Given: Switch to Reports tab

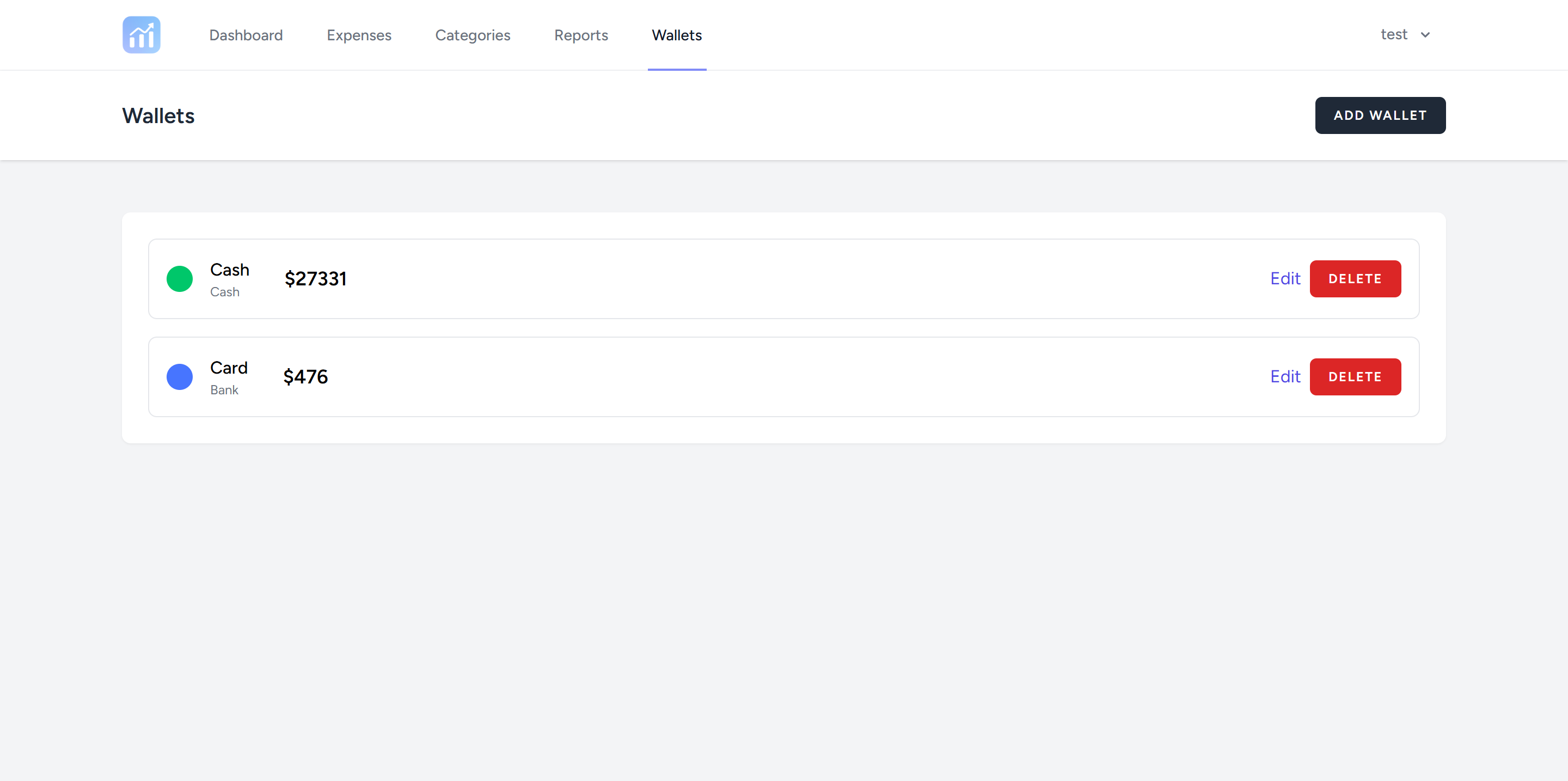Looking at the screenshot, I should [x=581, y=35].
